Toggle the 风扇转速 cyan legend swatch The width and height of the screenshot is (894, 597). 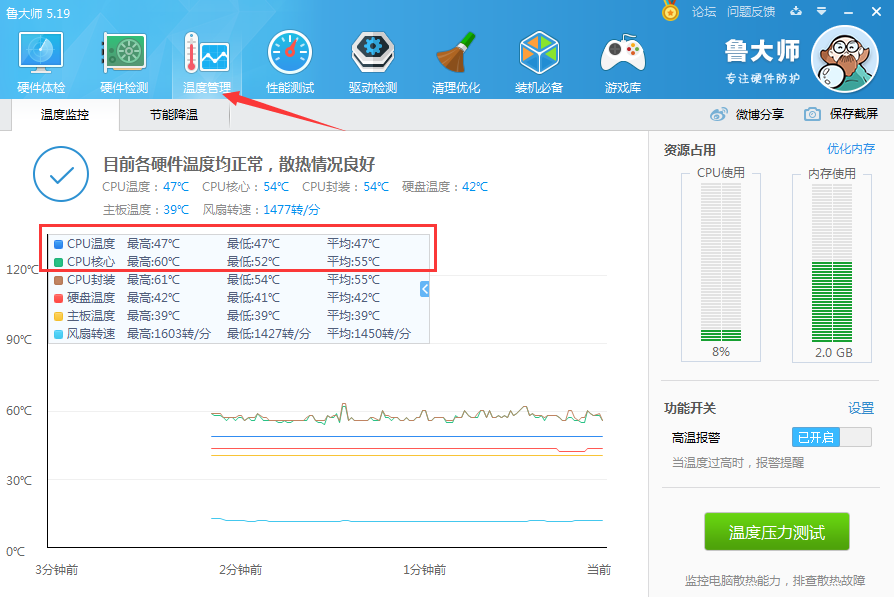tap(58, 334)
